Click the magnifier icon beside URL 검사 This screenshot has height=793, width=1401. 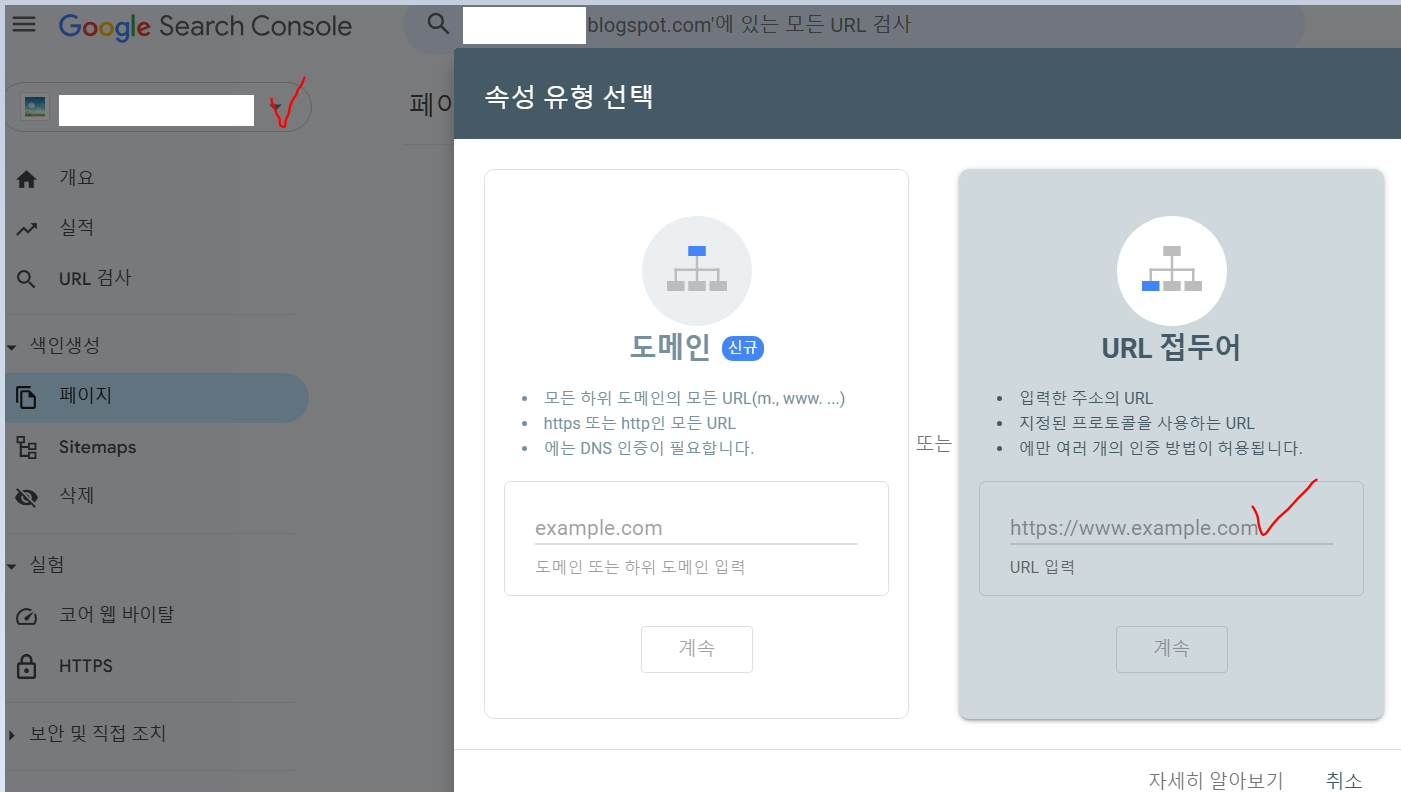point(27,279)
